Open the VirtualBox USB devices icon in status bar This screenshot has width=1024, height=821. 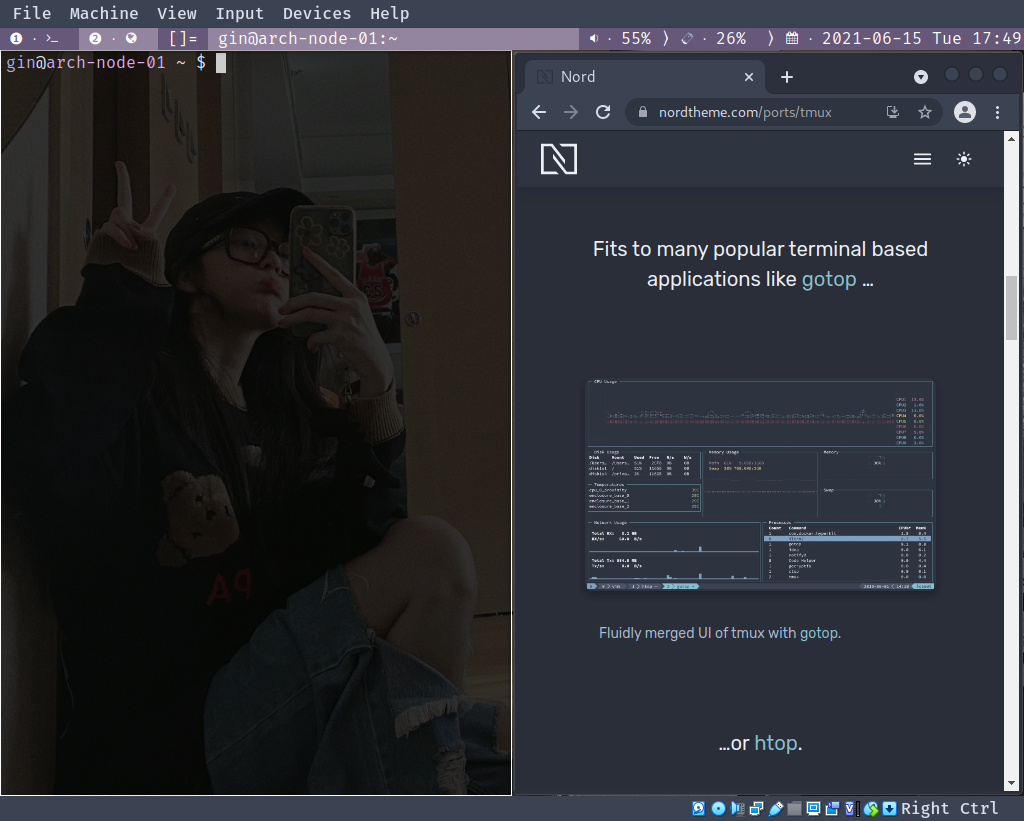click(x=775, y=808)
